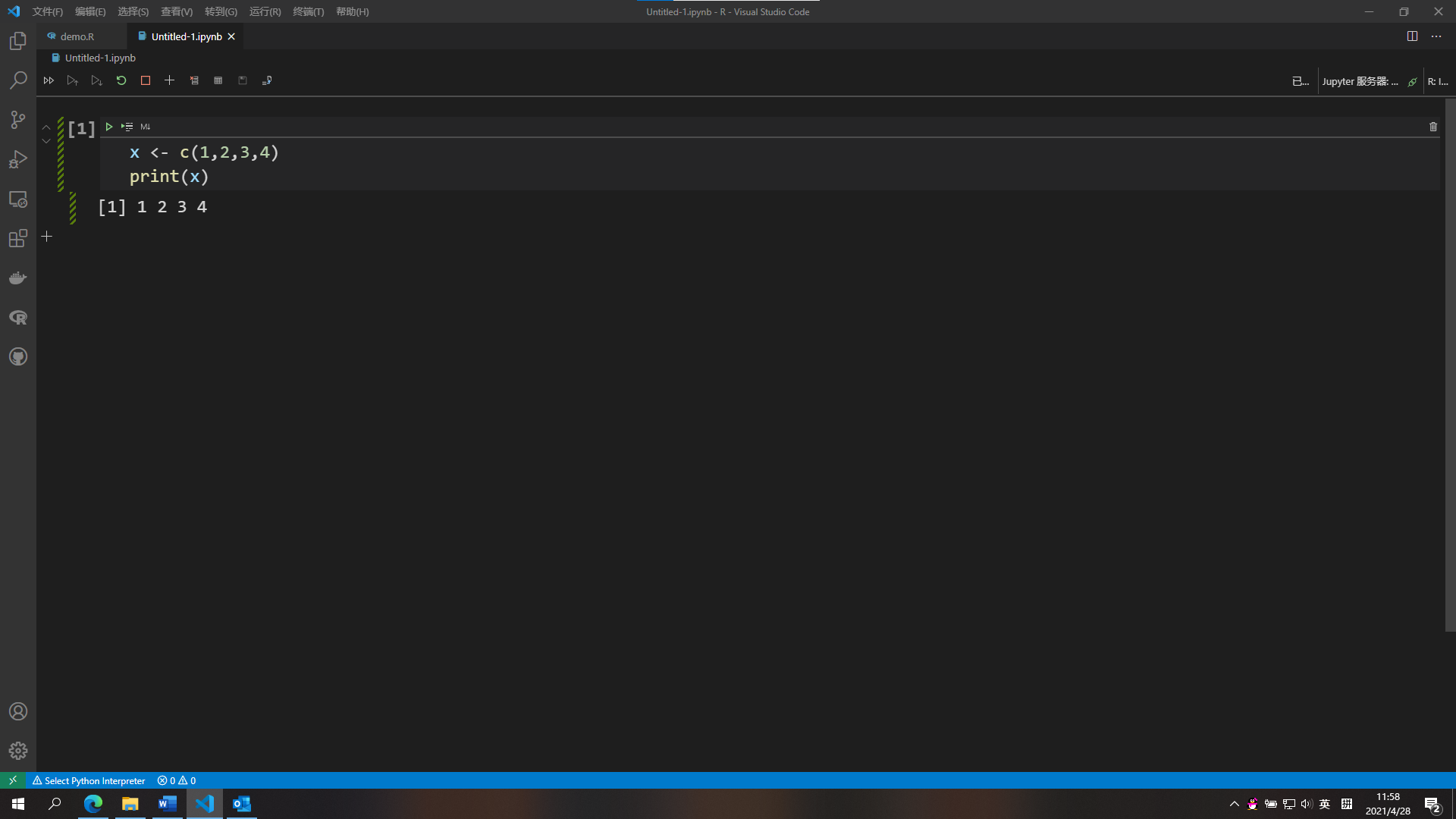The width and height of the screenshot is (1456, 819).
Task: Open Source Control view
Action: (x=17, y=119)
